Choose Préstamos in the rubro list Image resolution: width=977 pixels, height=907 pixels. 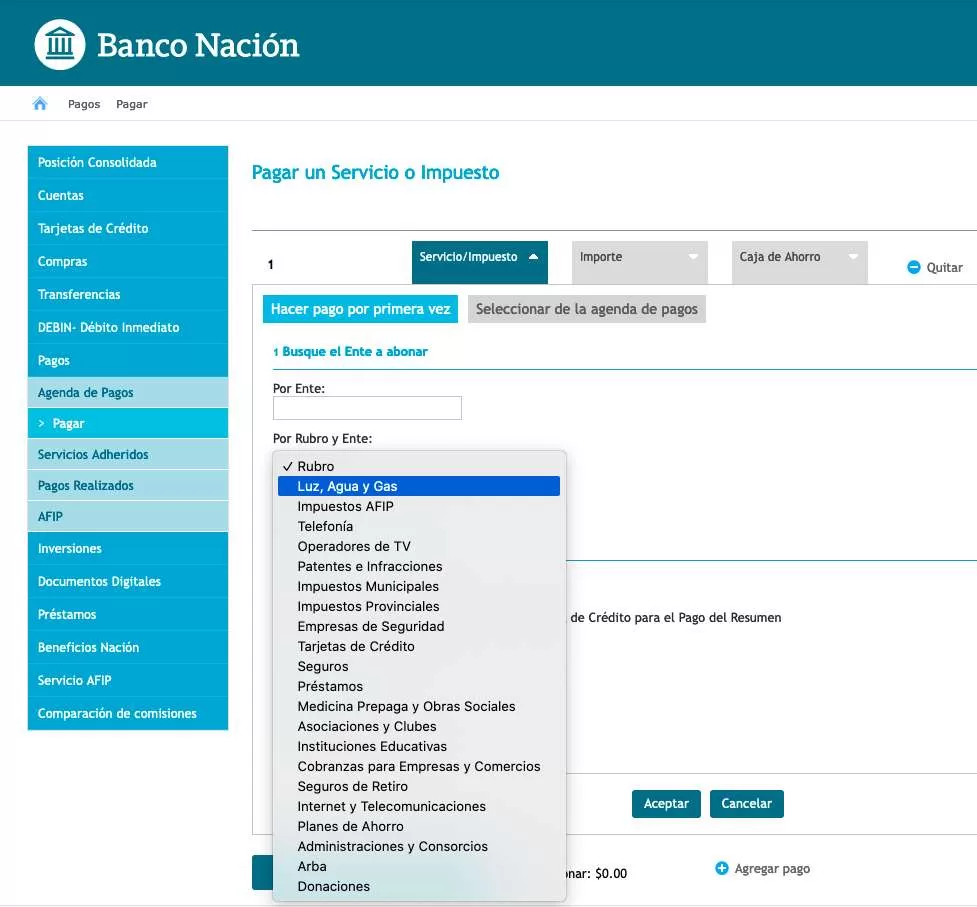click(x=419, y=686)
